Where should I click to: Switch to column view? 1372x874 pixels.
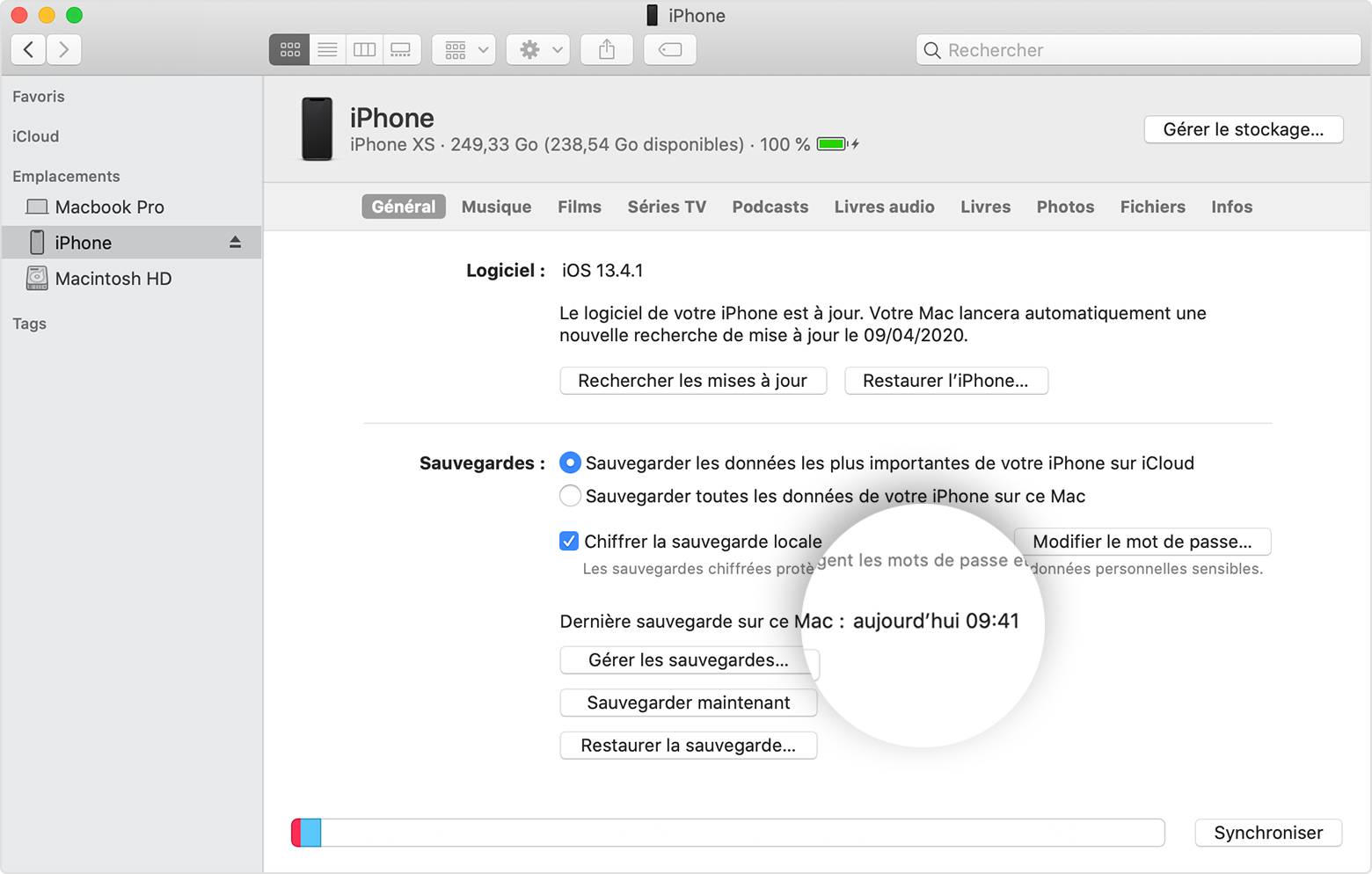coord(364,50)
